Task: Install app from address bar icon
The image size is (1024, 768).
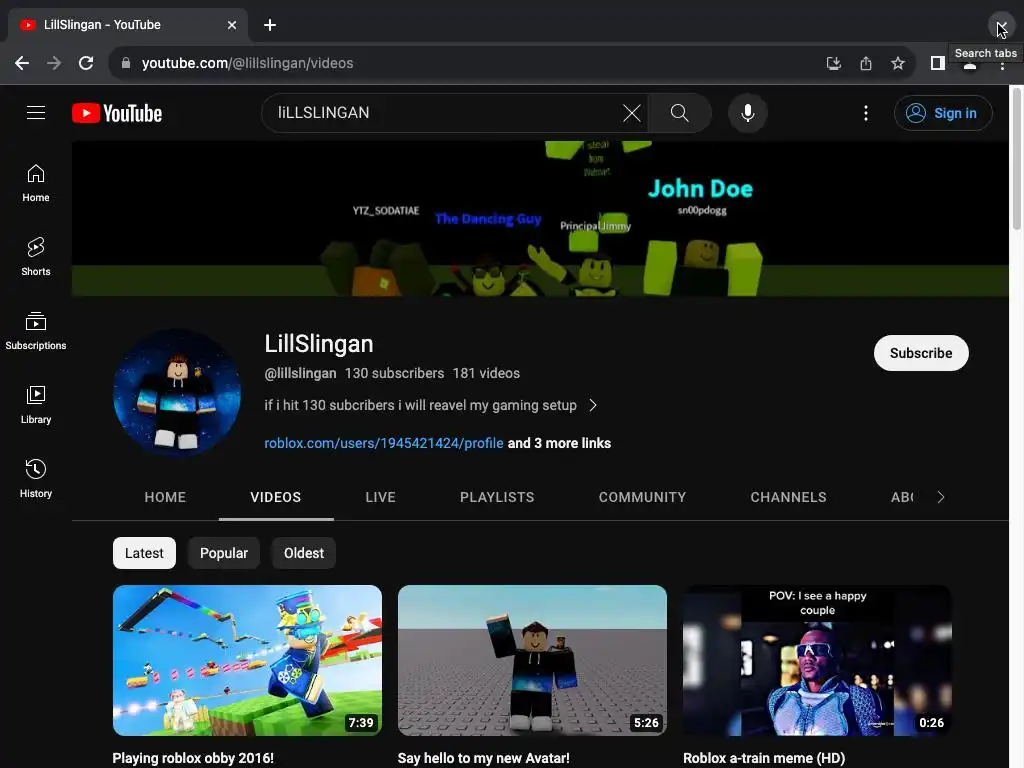Action: [x=833, y=63]
